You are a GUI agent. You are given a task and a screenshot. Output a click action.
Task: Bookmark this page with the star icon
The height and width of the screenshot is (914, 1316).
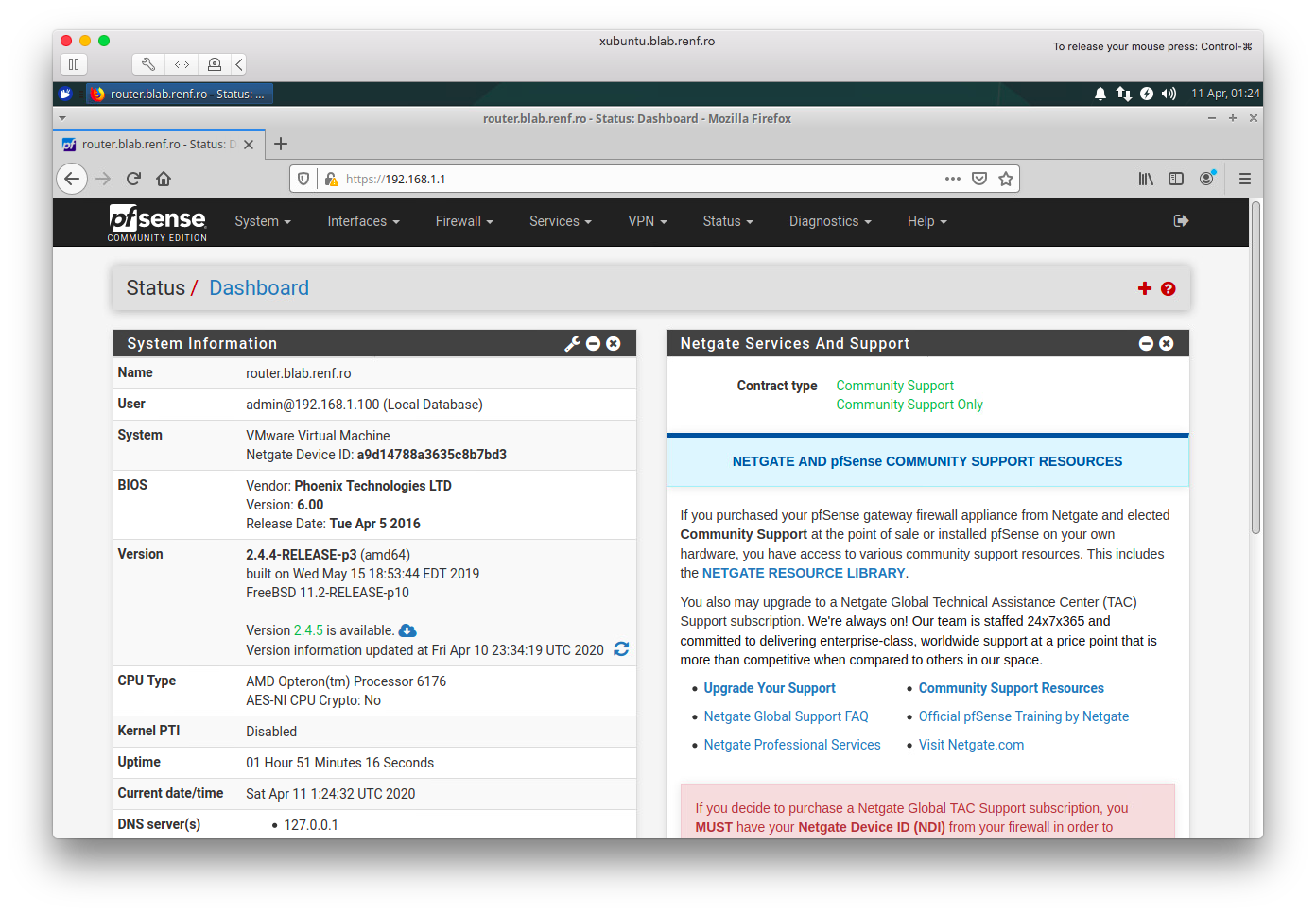click(x=1006, y=179)
